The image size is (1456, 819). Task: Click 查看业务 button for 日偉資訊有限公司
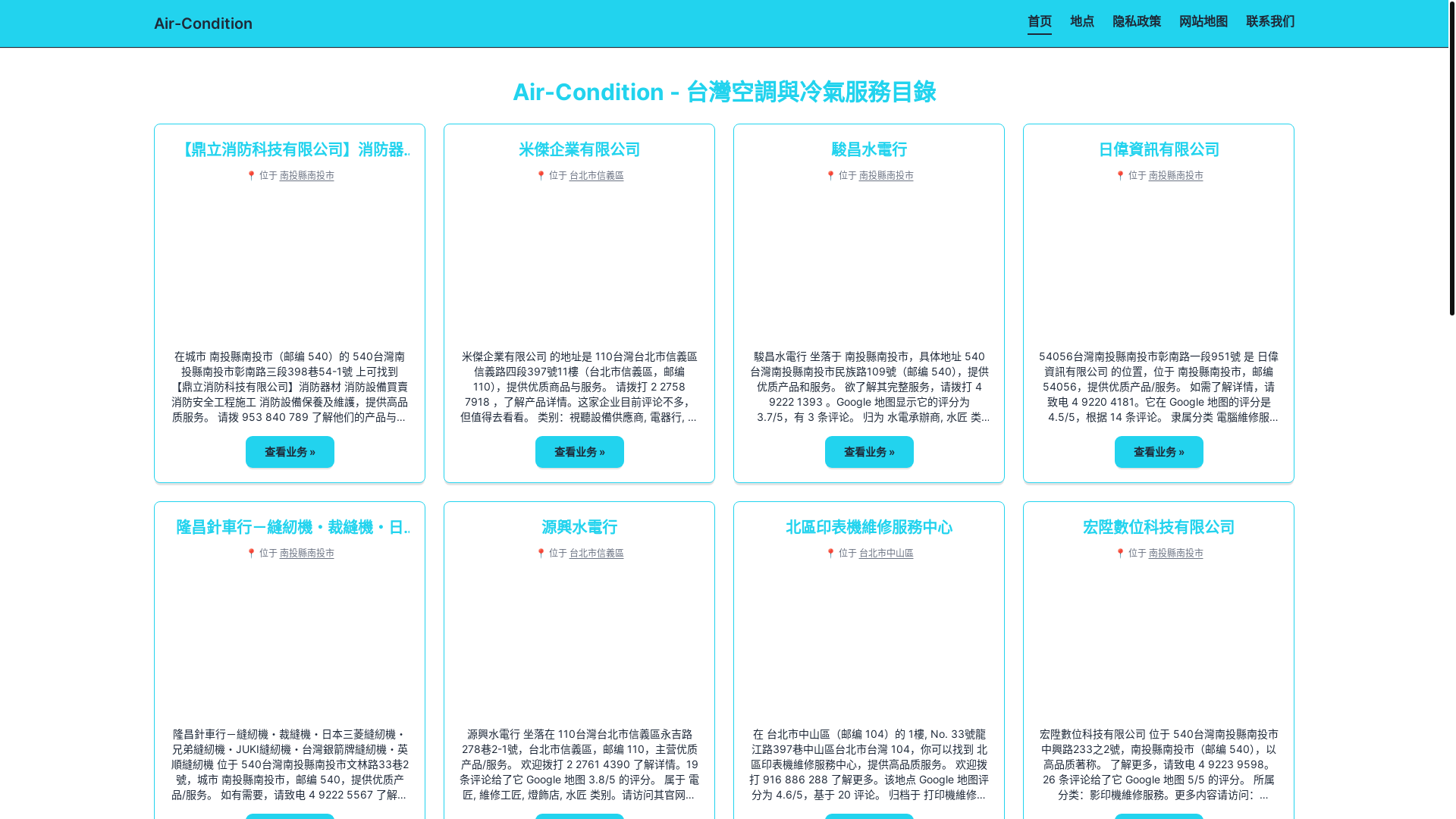coord(1159,452)
